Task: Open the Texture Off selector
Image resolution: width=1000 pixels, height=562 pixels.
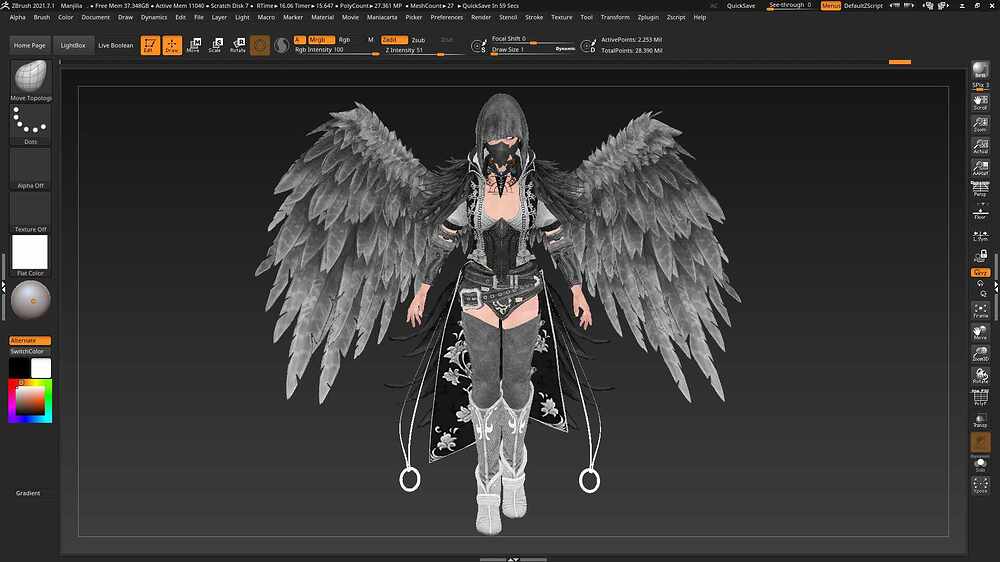Action: point(30,212)
